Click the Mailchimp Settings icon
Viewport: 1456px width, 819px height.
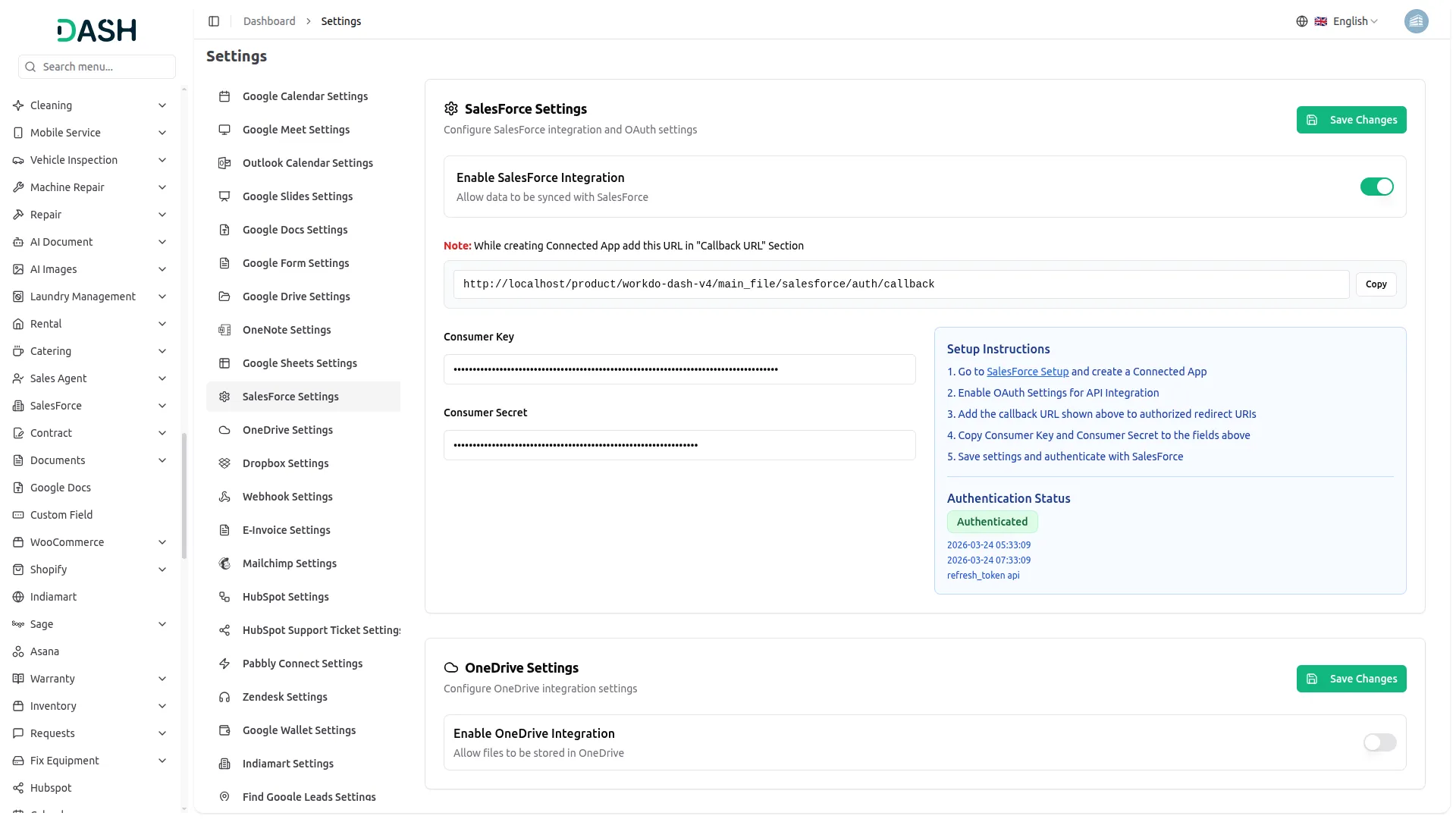coord(224,563)
